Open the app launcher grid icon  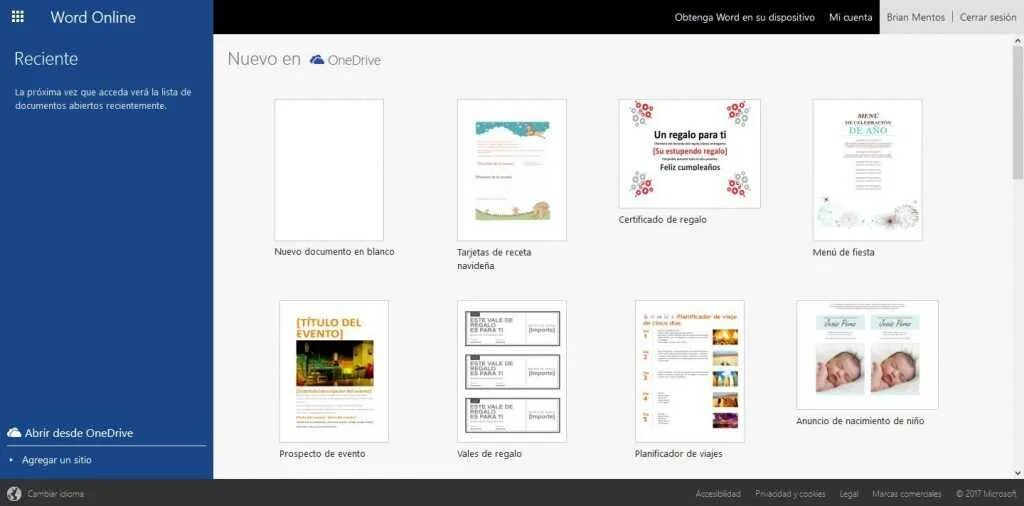pyautogui.click(x=18, y=17)
